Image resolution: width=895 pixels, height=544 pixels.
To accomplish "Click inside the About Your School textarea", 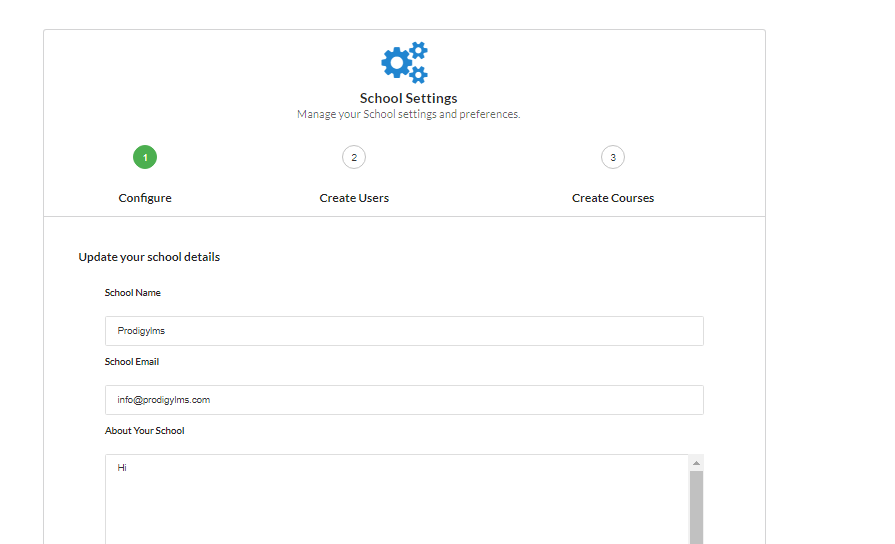I will [x=397, y=499].
